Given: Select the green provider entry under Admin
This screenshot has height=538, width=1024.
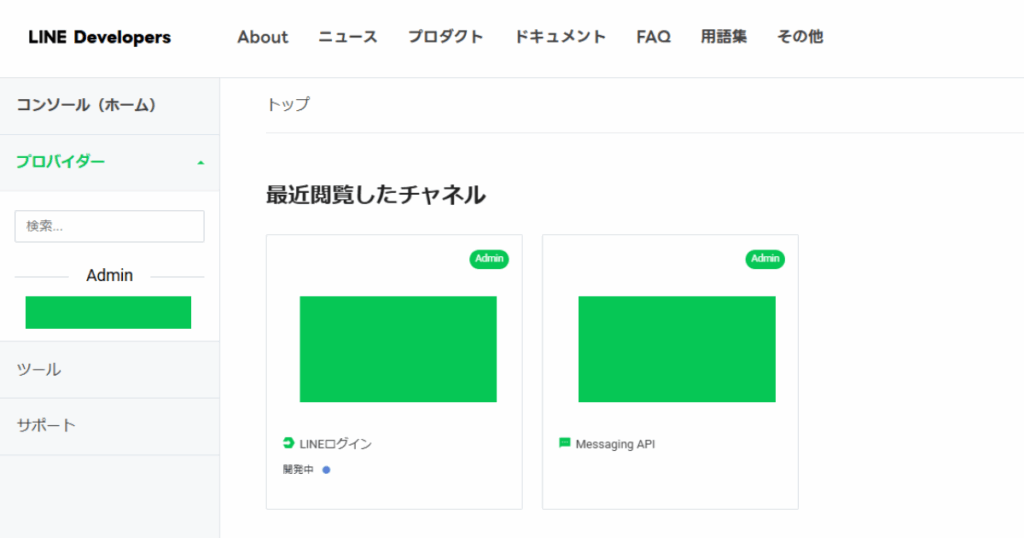Looking at the screenshot, I should click(x=108, y=313).
